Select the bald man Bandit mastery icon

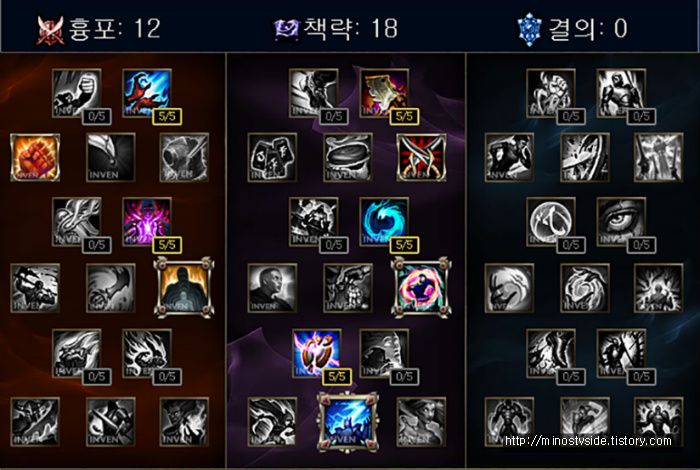click(x=272, y=287)
